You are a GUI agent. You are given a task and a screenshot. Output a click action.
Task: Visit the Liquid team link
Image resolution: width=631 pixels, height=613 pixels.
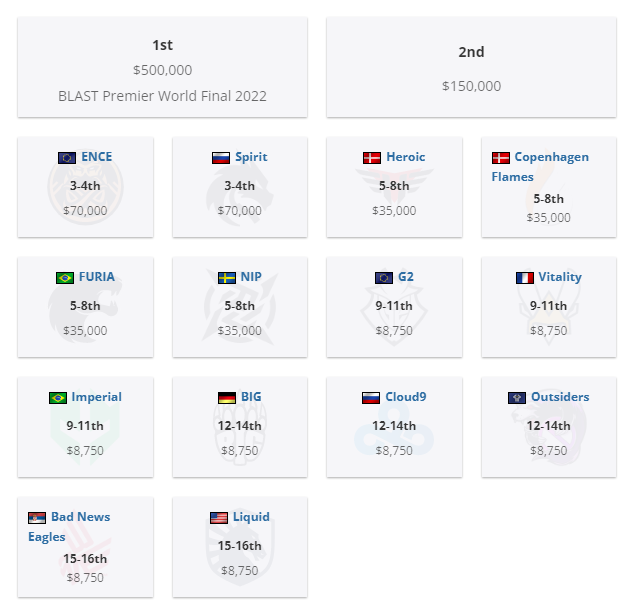pyautogui.click(x=251, y=516)
